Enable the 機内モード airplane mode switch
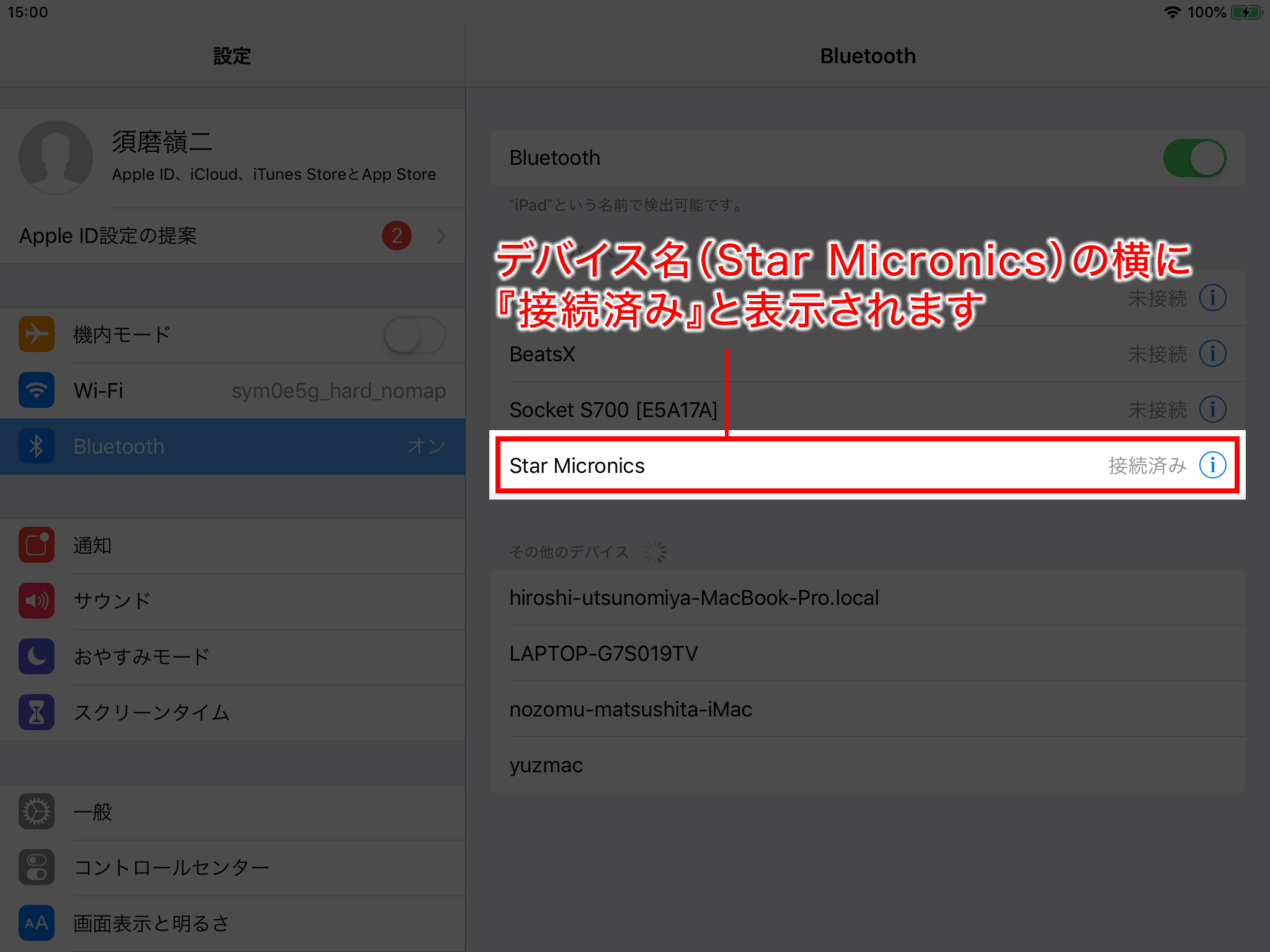The height and width of the screenshot is (952, 1270). 414,335
